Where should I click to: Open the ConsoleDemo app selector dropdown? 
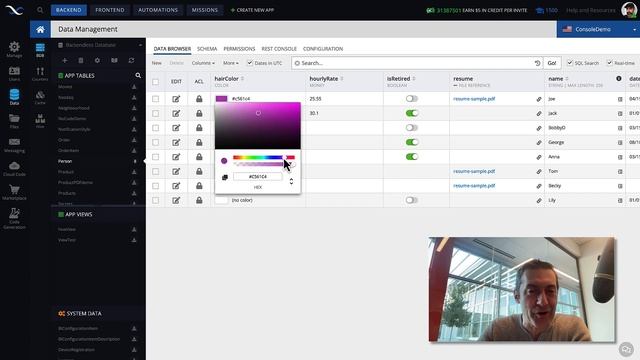tap(598, 29)
